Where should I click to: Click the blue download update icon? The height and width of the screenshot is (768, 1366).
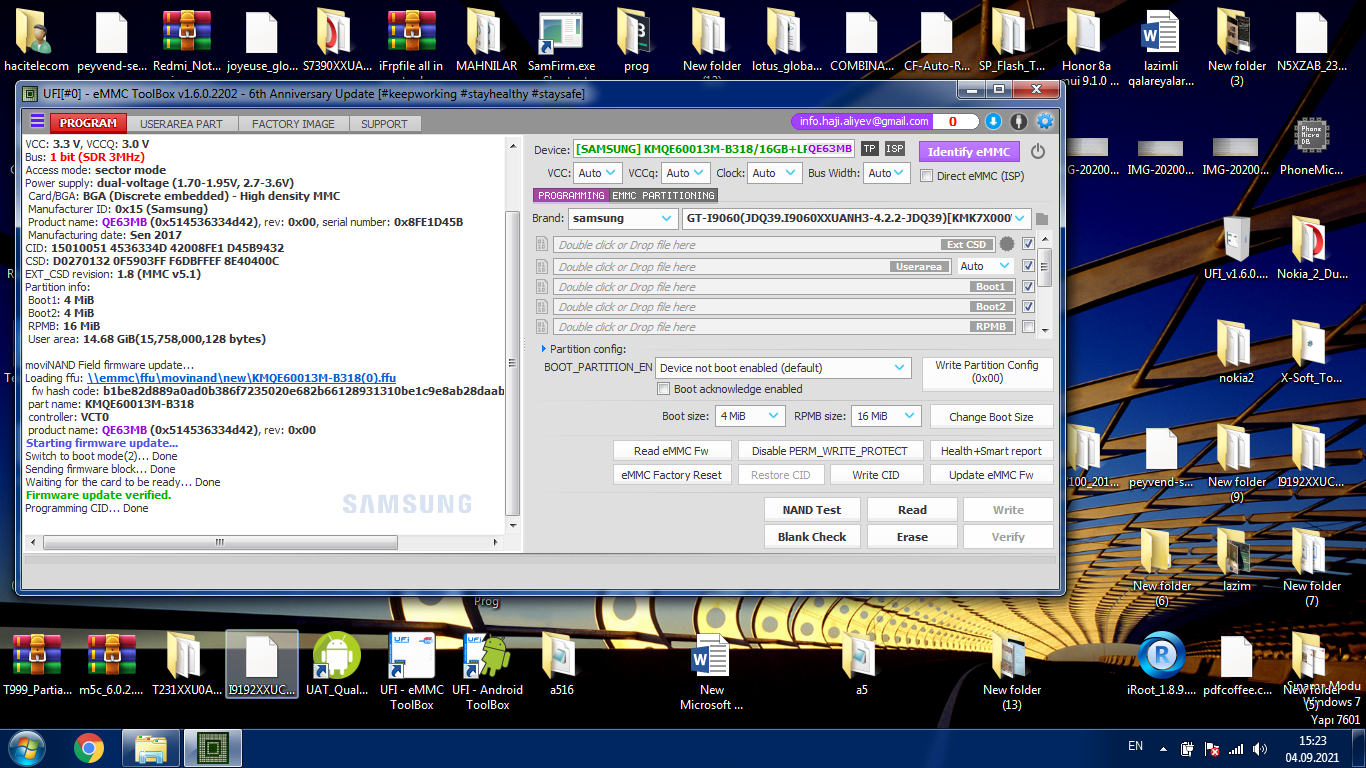point(993,121)
